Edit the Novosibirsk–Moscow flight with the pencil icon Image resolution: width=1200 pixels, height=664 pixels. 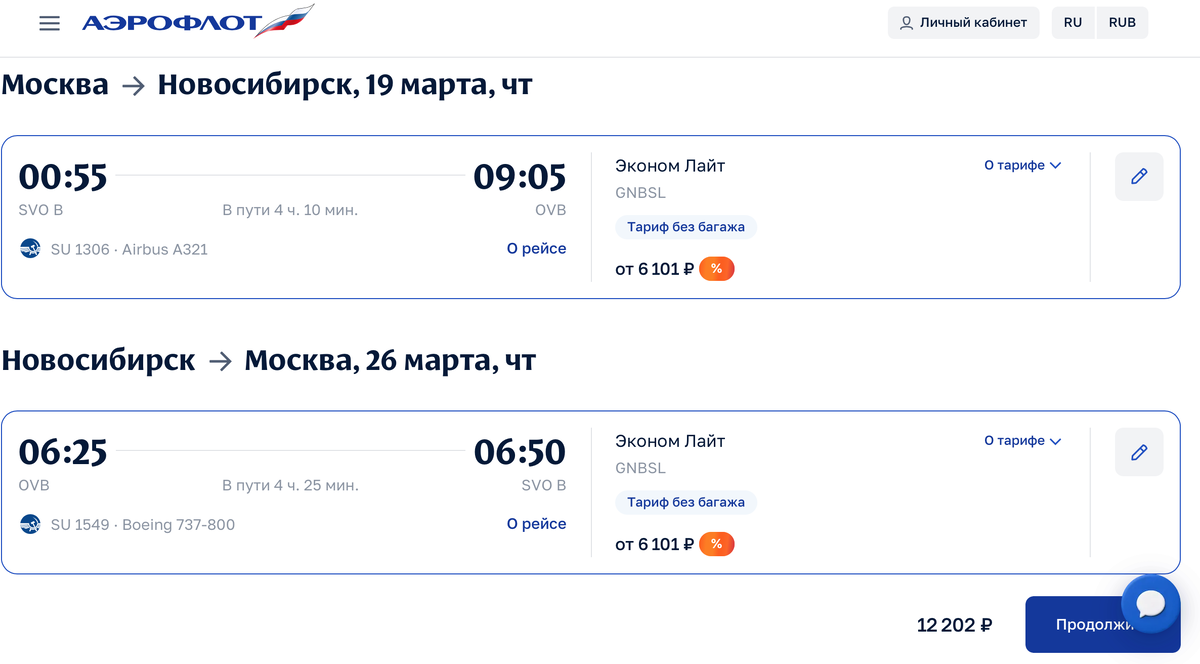(1139, 452)
